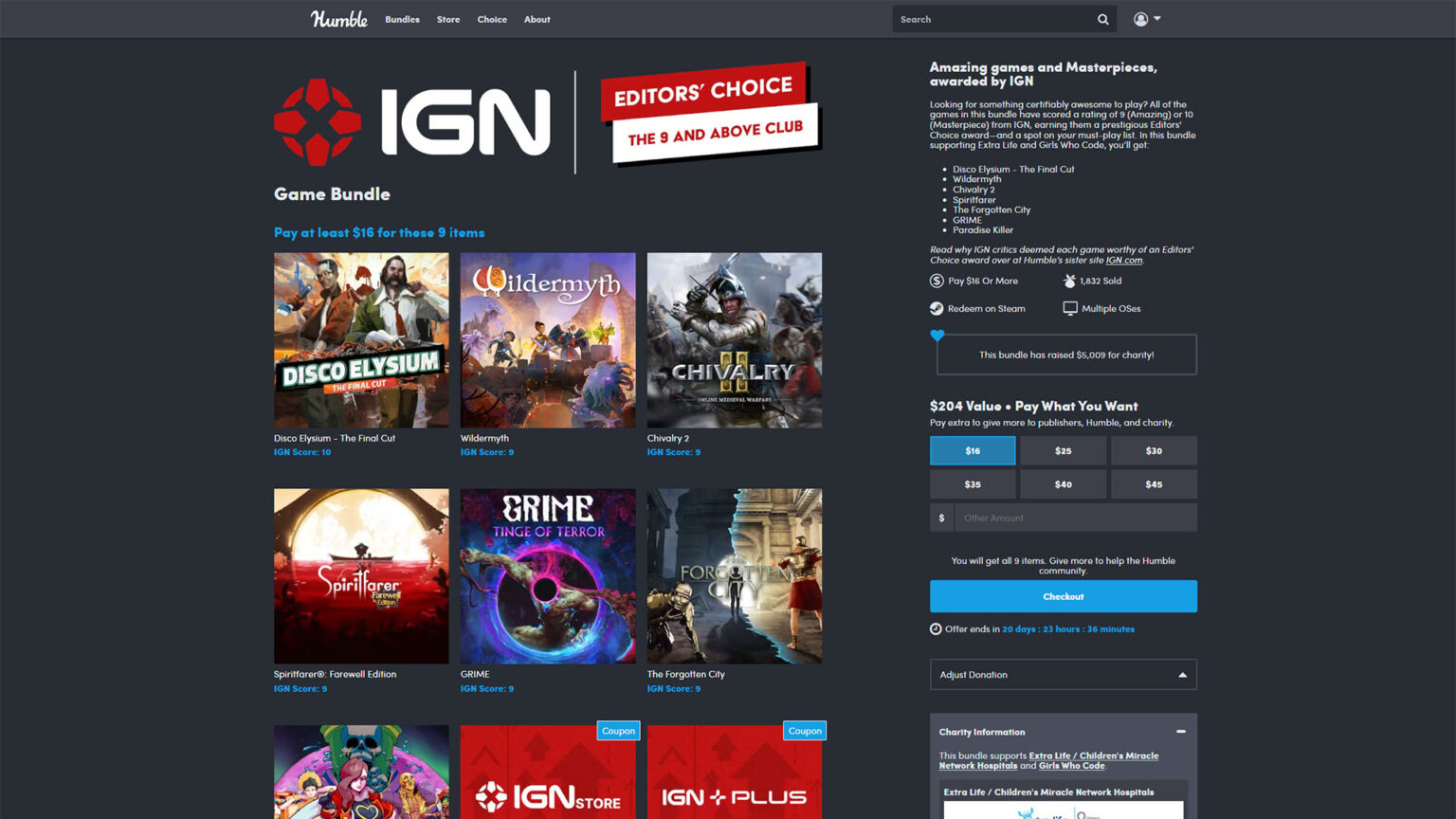The height and width of the screenshot is (819, 1456).
Task: Select the $25 payment amount
Action: coord(1063,450)
